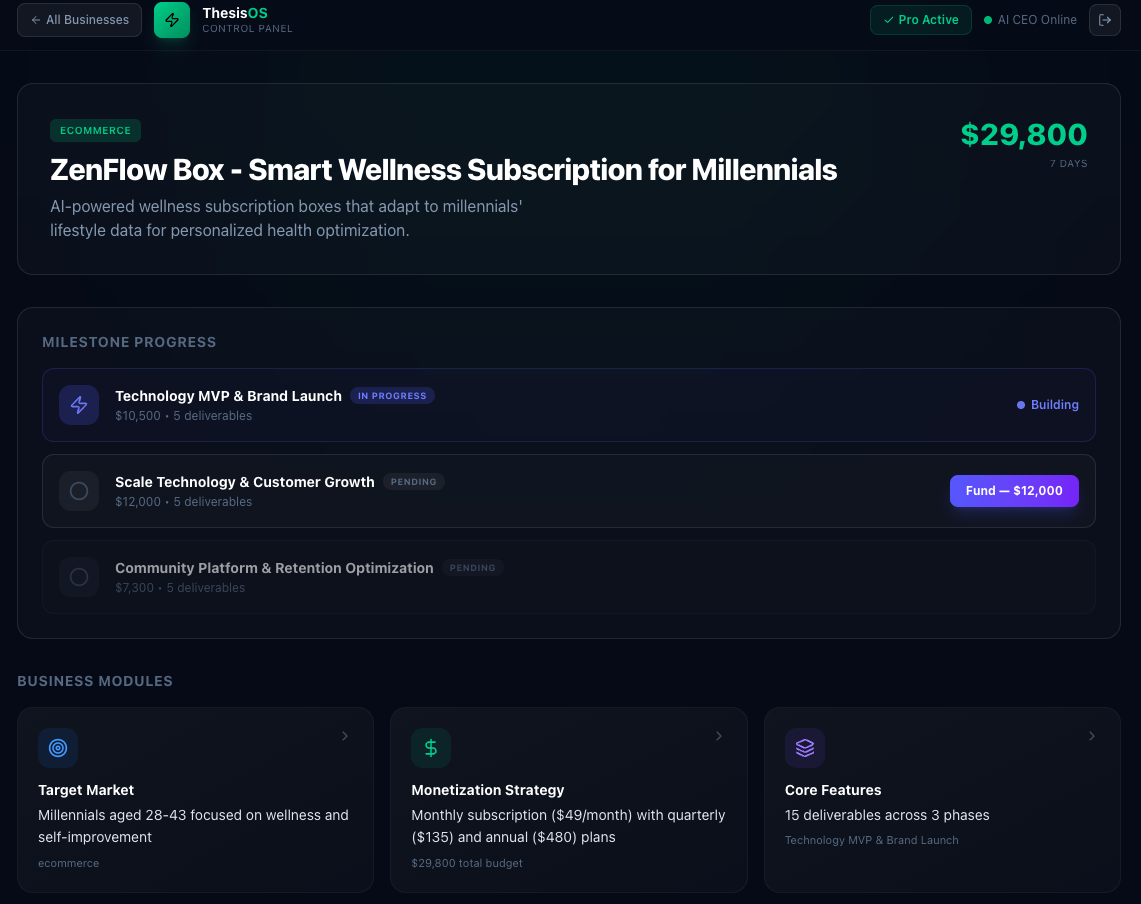
Task: Click the ThesisOS lightning bolt logo icon
Action: [171, 19]
